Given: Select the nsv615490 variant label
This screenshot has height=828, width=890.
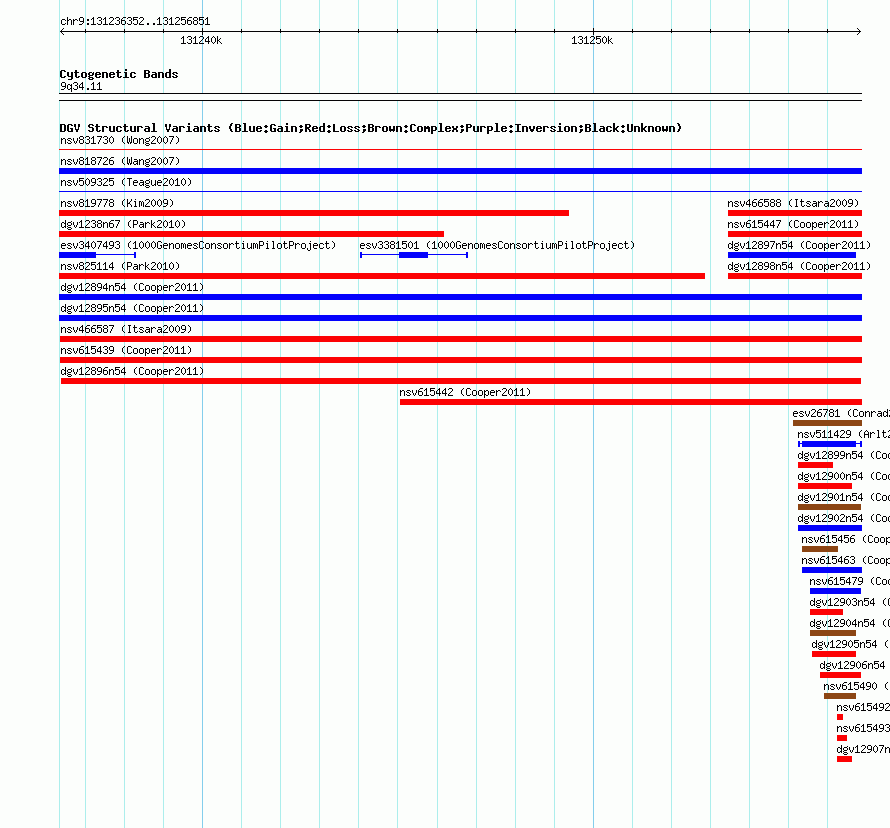Looking at the screenshot, I should (856, 686).
